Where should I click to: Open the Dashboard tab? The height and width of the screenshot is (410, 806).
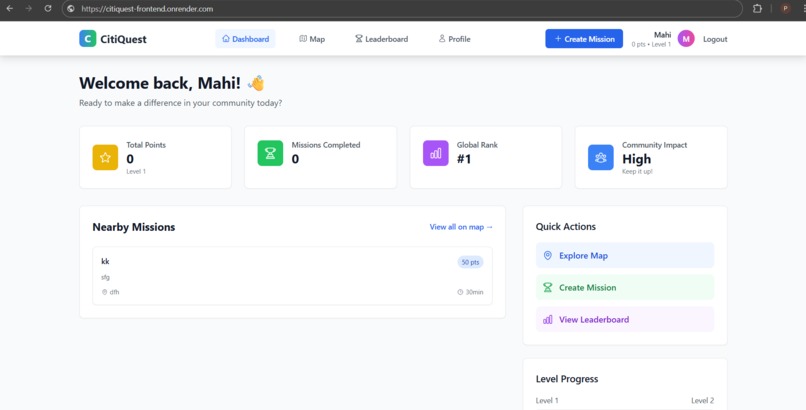pos(245,39)
